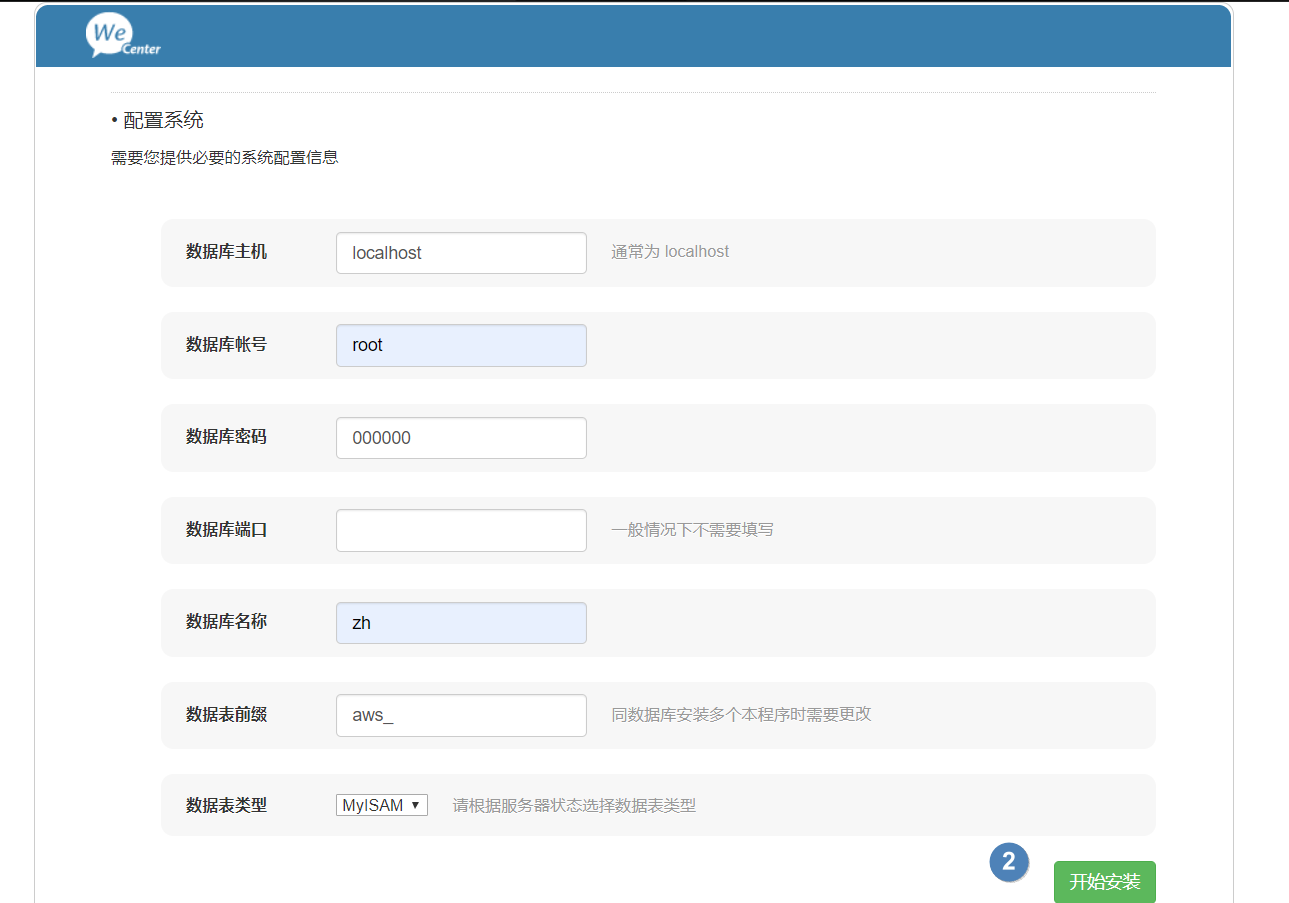Image resolution: width=1289 pixels, height=903 pixels.
Task: Click the hint 同数据库安装多个本程序时需要更改
Action: [x=741, y=714]
